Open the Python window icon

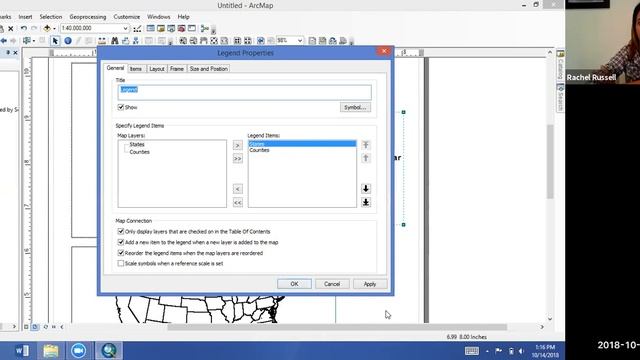point(192,29)
